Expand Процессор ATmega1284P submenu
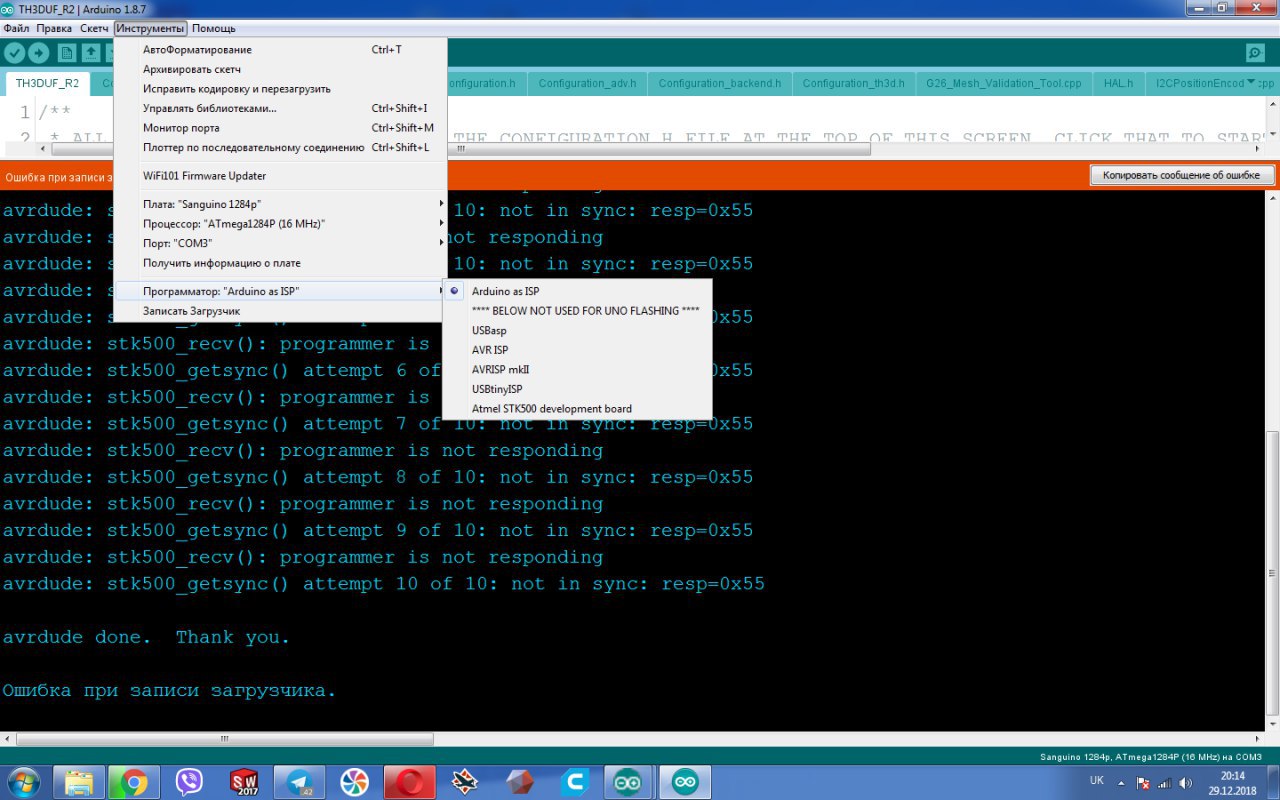Viewport: 1280px width, 800px height. [x=280, y=224]
